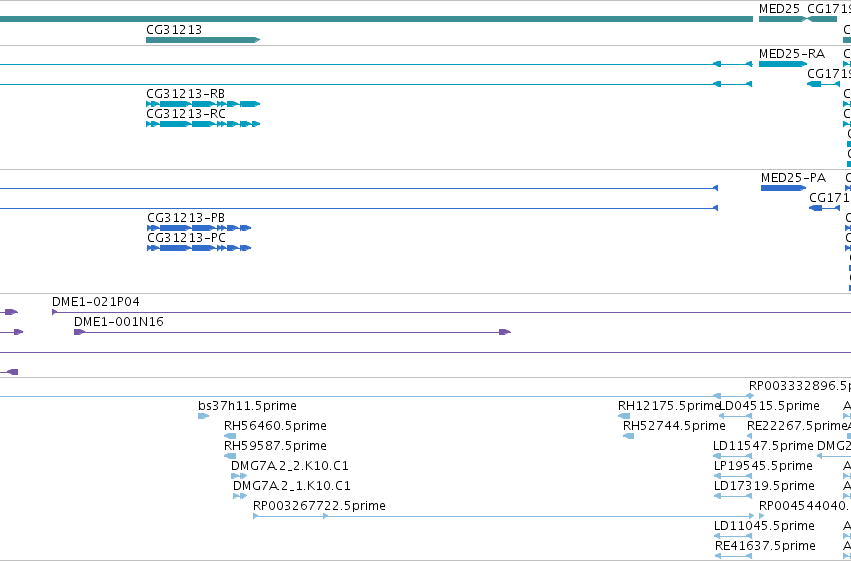Click the MED25-PA protein feature
This screenshot has height=561, width=851.
(x=783, y=188)
